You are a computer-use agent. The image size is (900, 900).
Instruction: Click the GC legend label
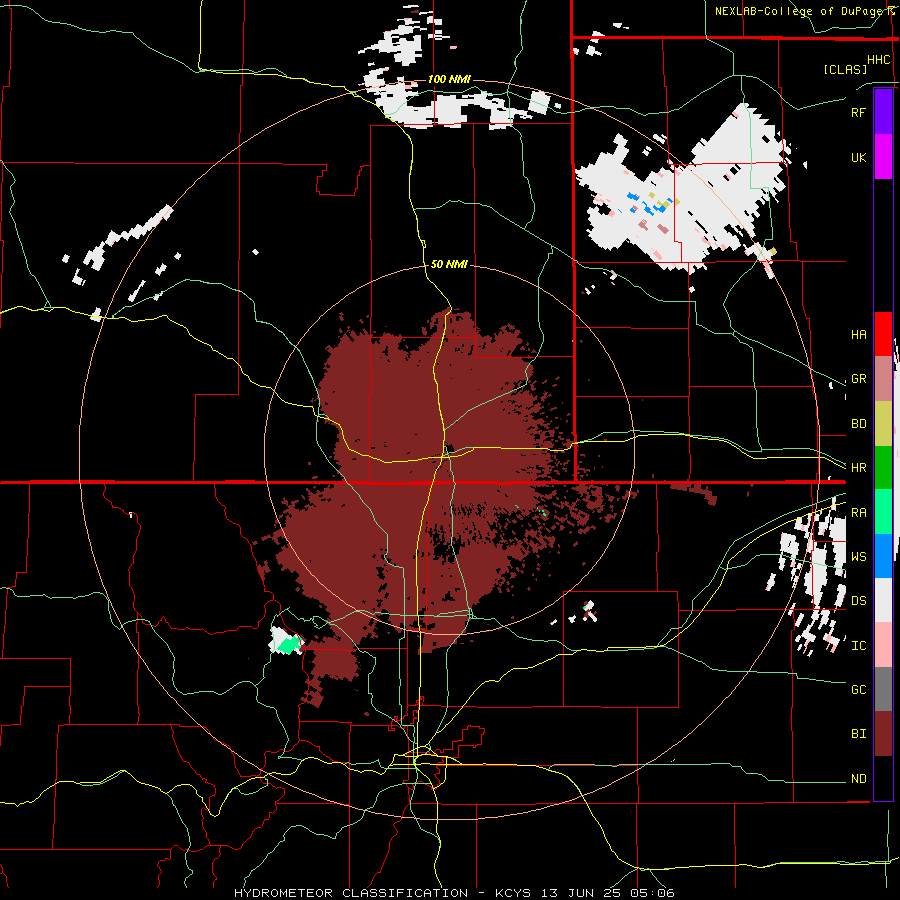(858, 689)
